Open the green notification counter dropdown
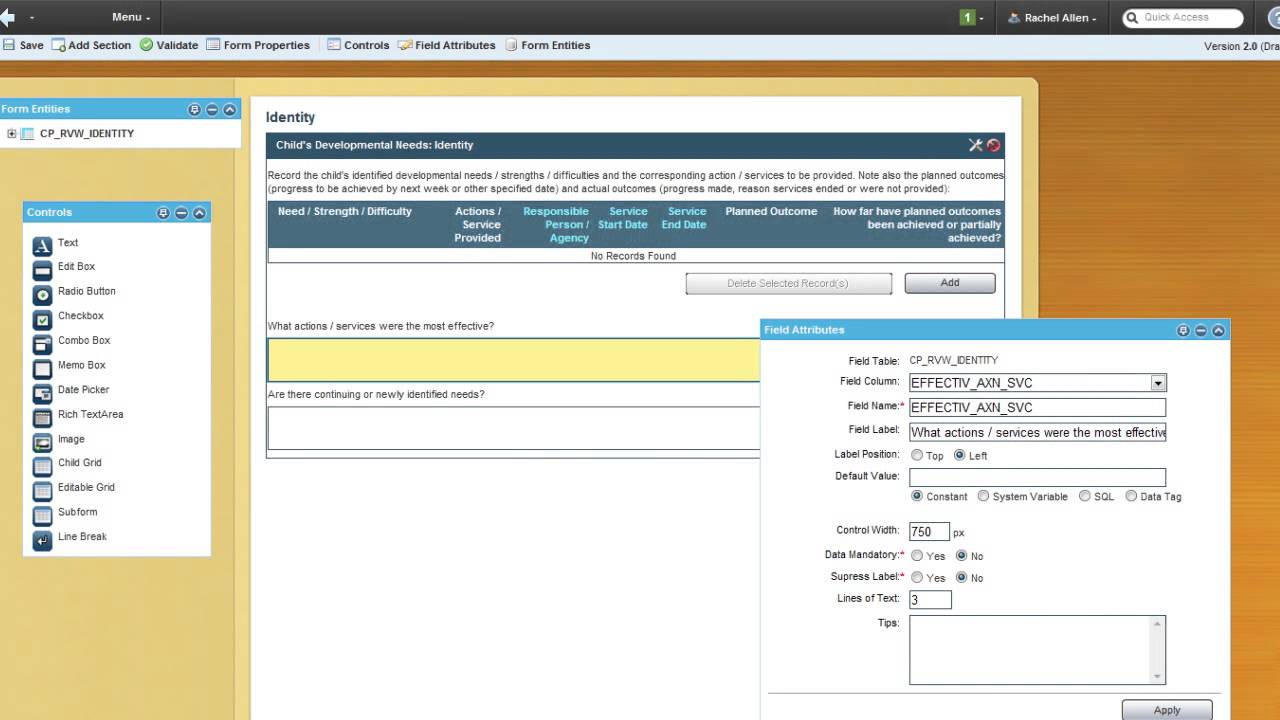Image resolution: width=1280 pixels, height=720 pixels. [971, 17]
